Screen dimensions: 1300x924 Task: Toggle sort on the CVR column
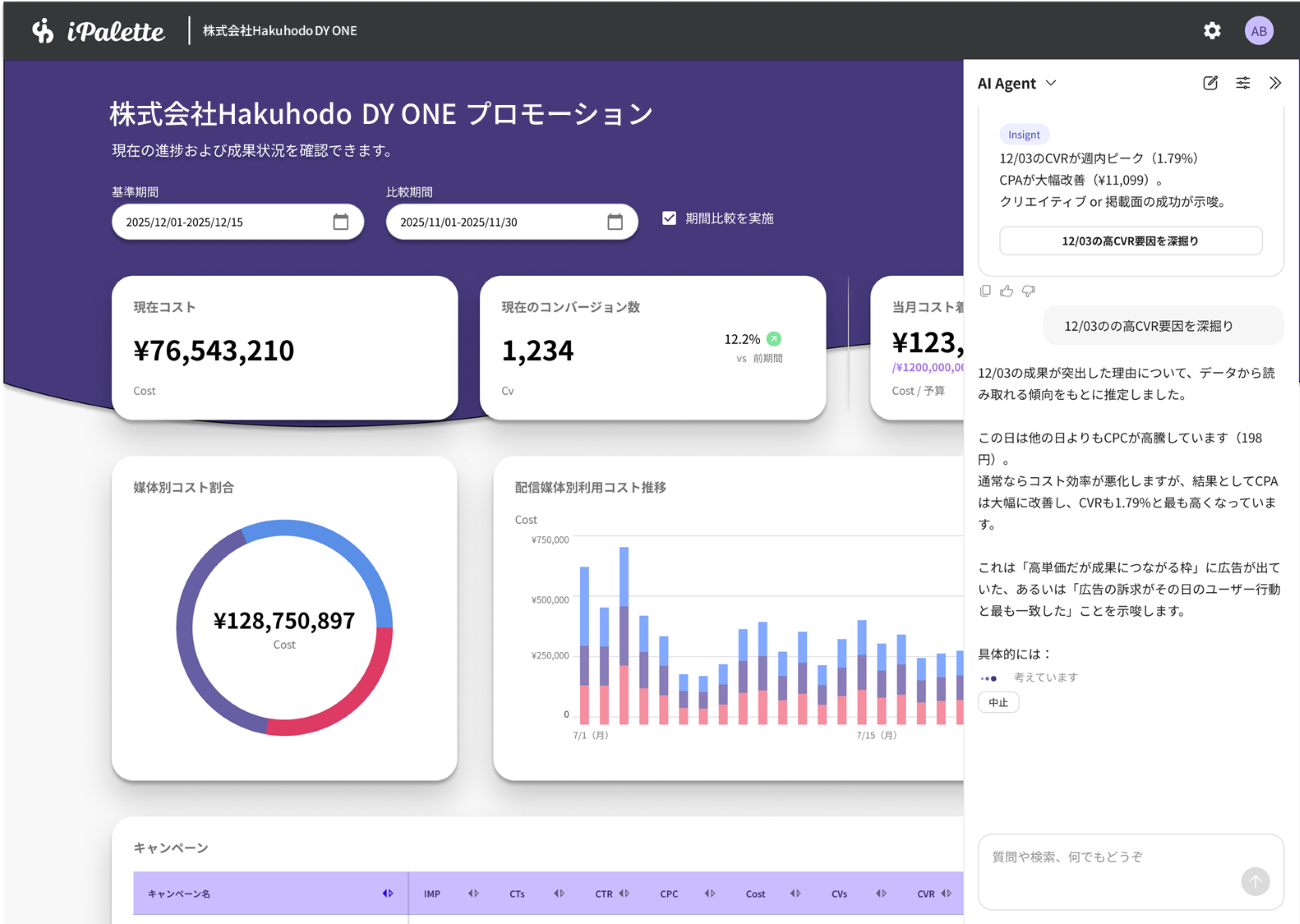point(944,894)
